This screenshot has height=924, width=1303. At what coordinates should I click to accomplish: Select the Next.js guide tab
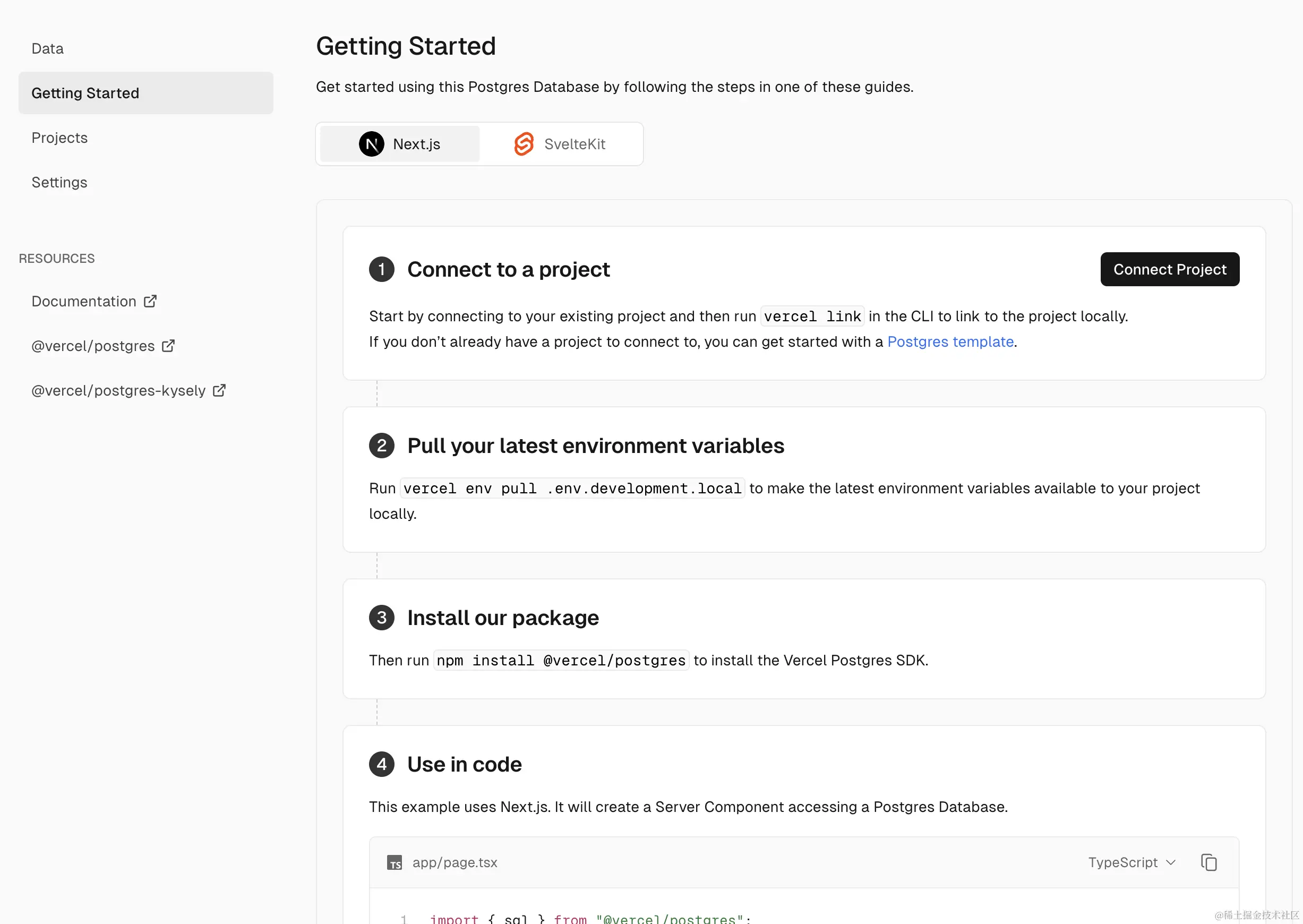click(400, 144)
